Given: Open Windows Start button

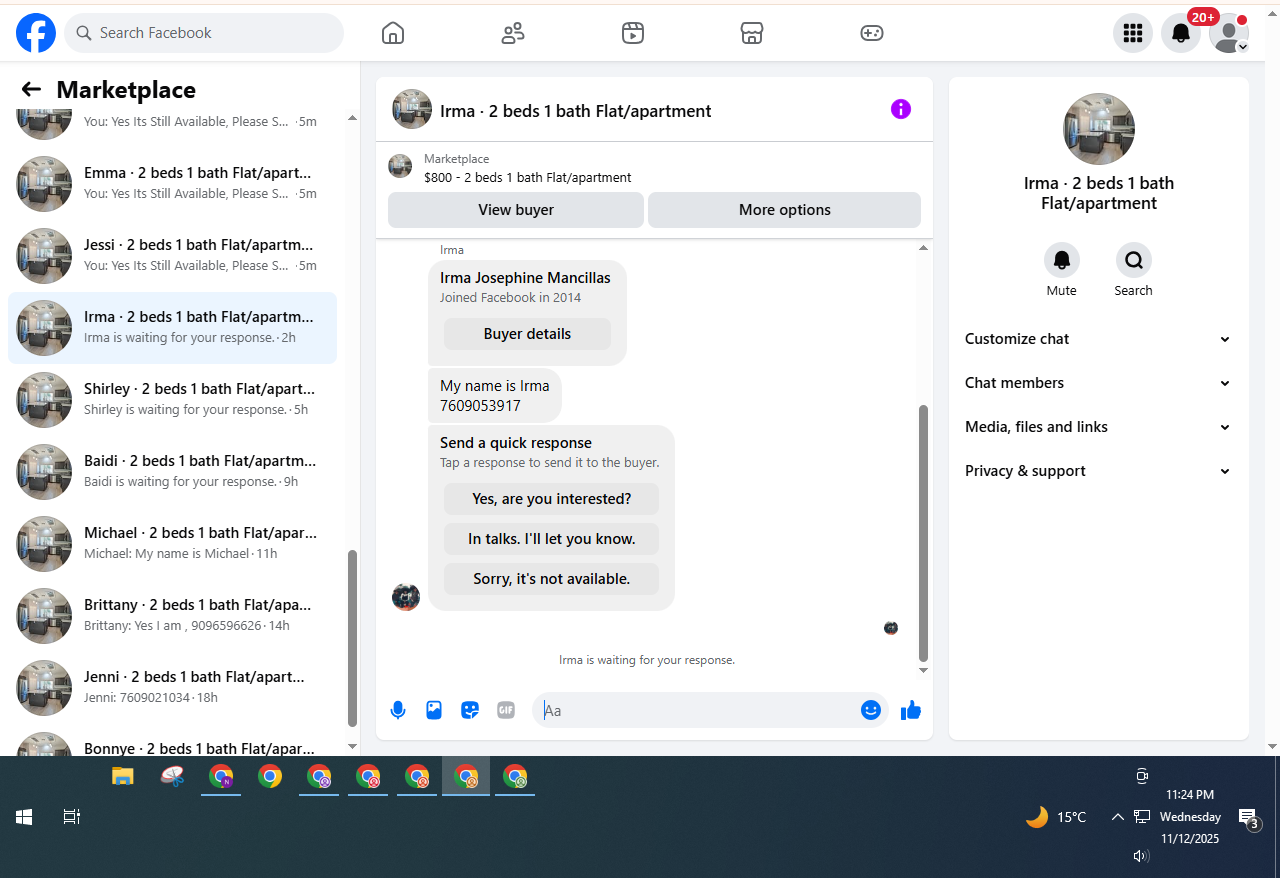Looking at the screenshot, I should [x=24, y=817].
